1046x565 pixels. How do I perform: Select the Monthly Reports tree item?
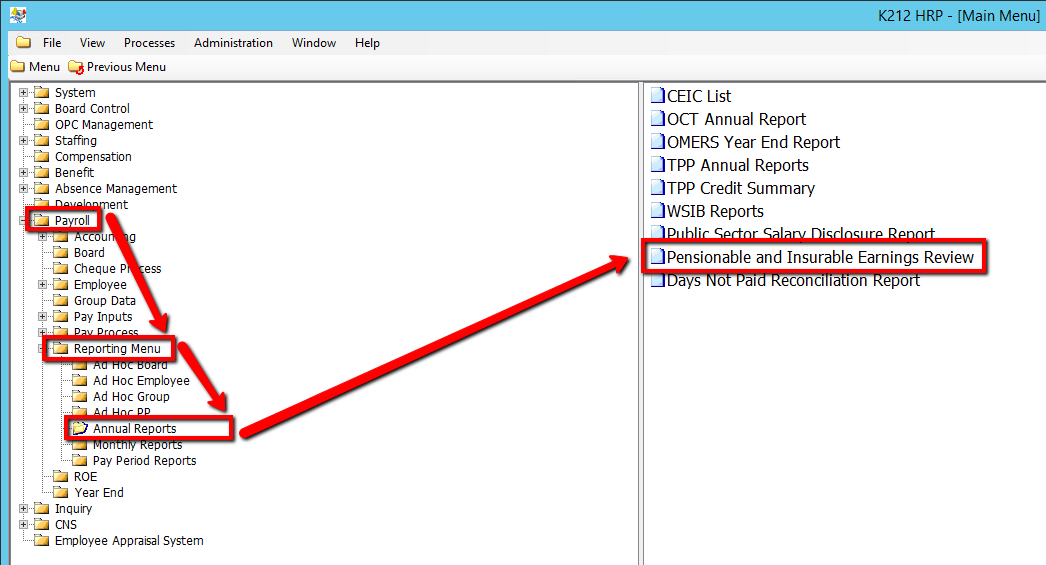click(137, 445)
